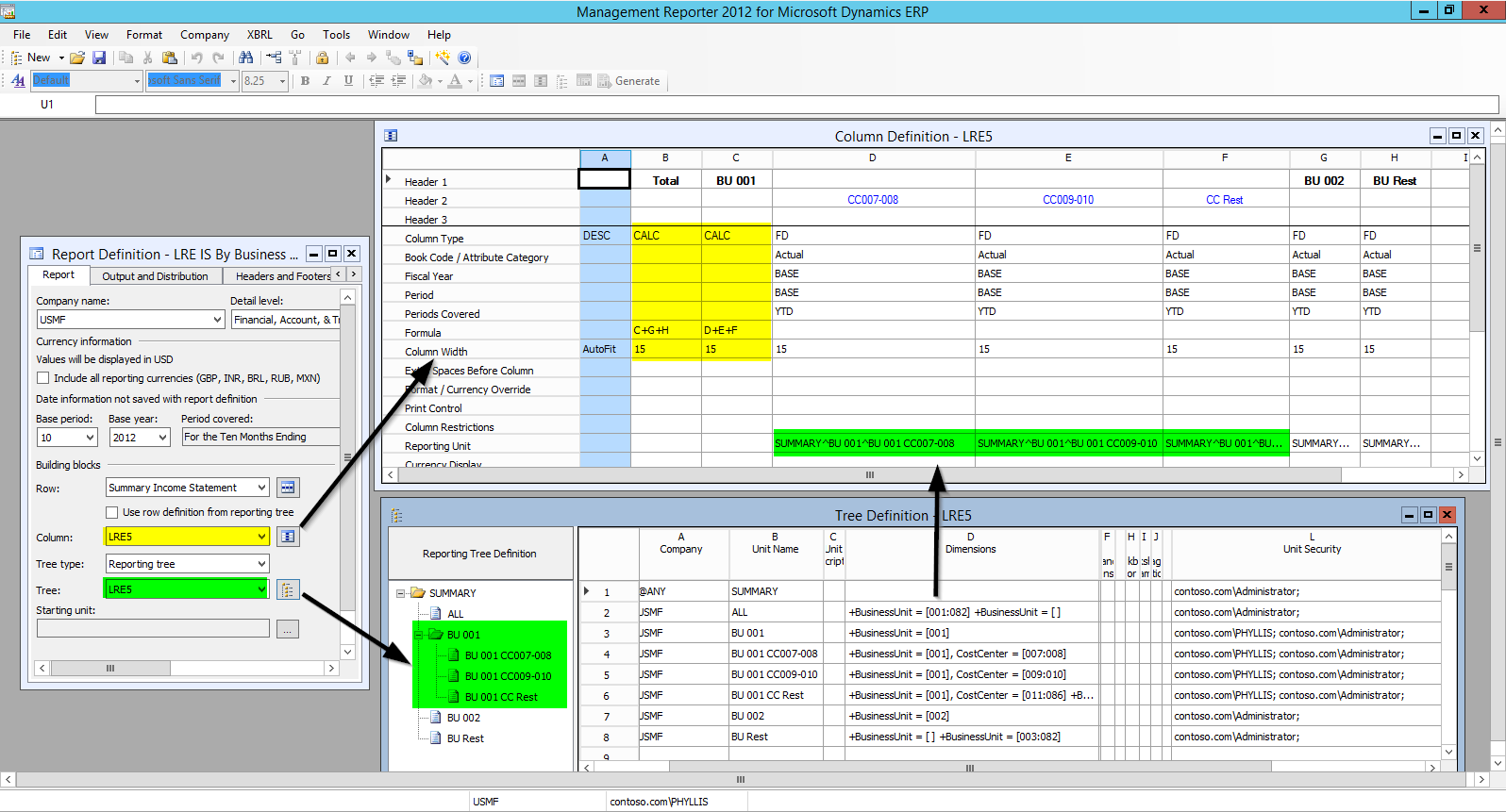1506x812 pixels.
Task: Select BU Rest in the reporting tree
Action: click(x=464, y=738)
